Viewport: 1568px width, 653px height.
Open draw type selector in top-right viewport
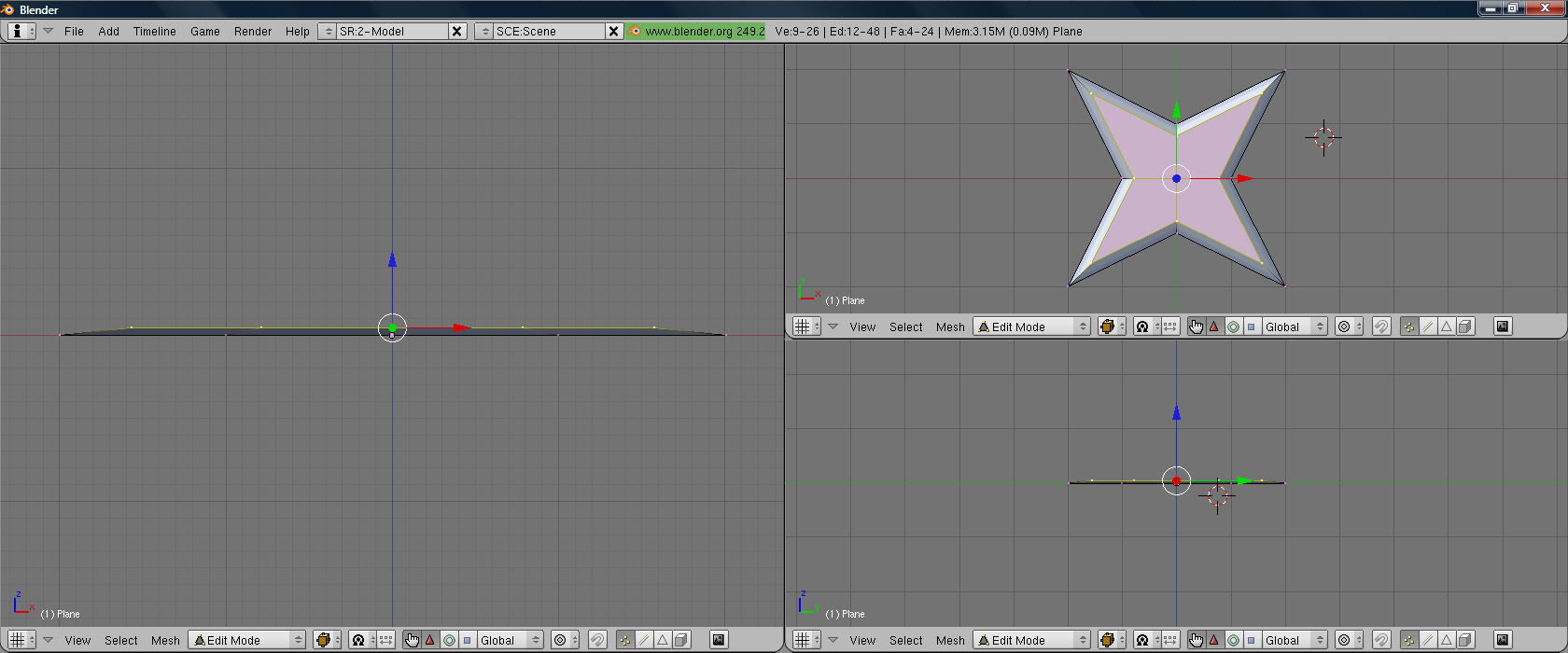point(1112,326)
